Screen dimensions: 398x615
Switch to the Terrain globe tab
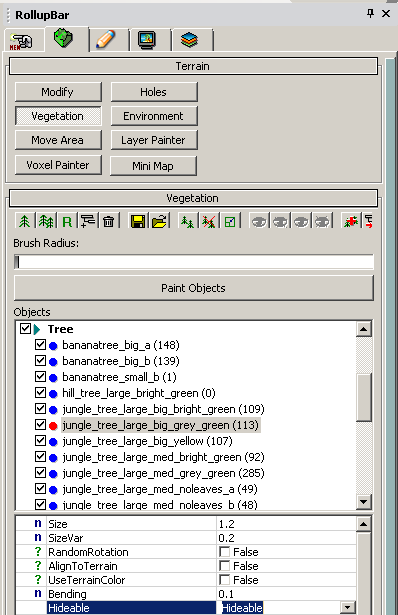[64, 39]
